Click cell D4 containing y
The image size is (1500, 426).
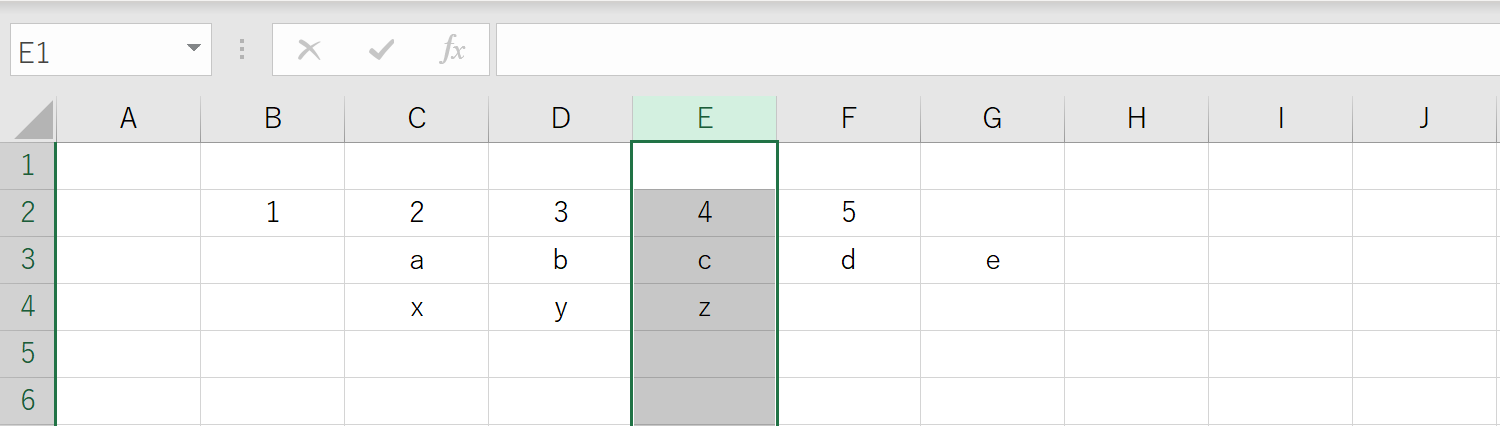click(x=561, y=307)
